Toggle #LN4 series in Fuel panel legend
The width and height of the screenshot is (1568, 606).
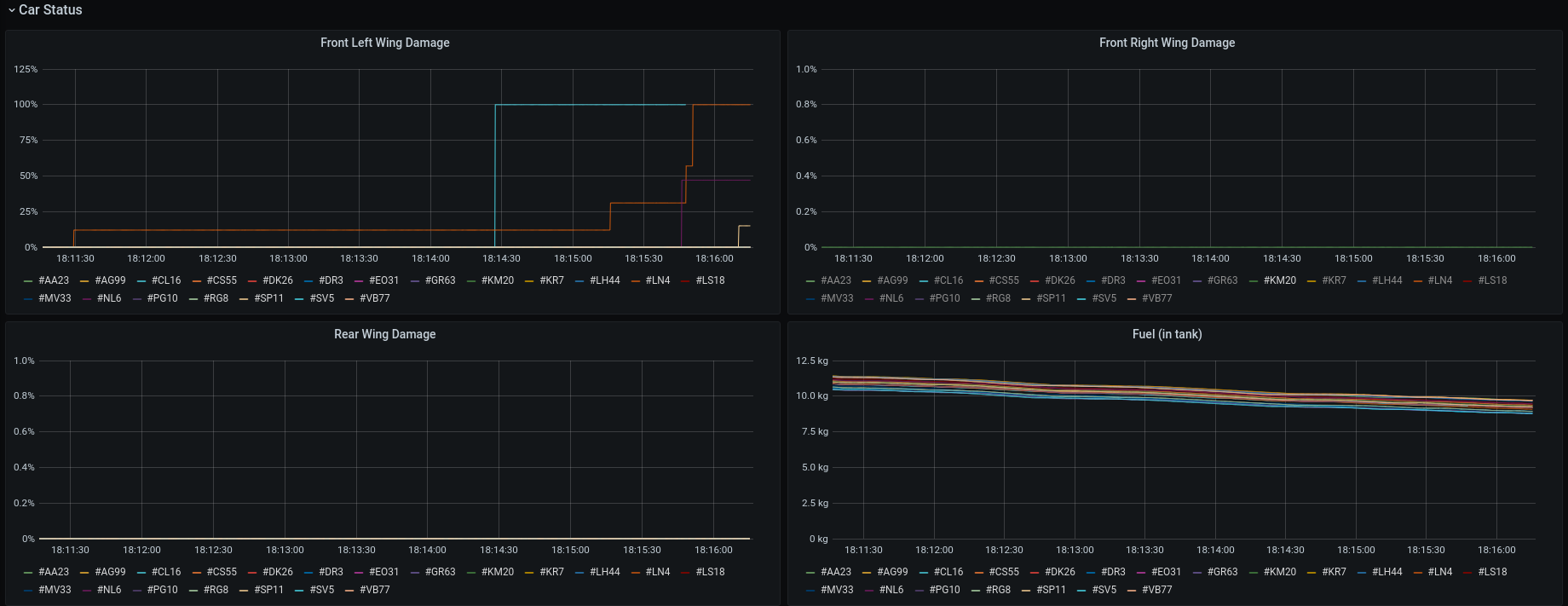coord(1440,572)
